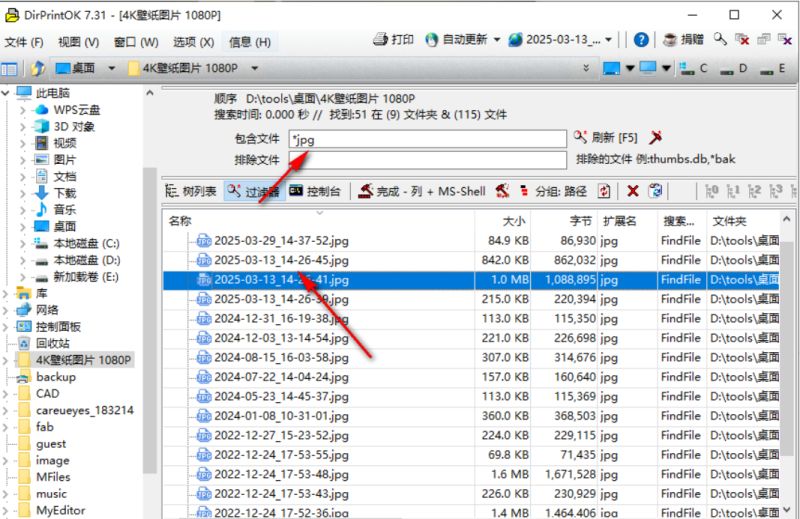800x519 pixels.
Task: Select drive D shortcut in toolbar
Action: tap(733, 68)
